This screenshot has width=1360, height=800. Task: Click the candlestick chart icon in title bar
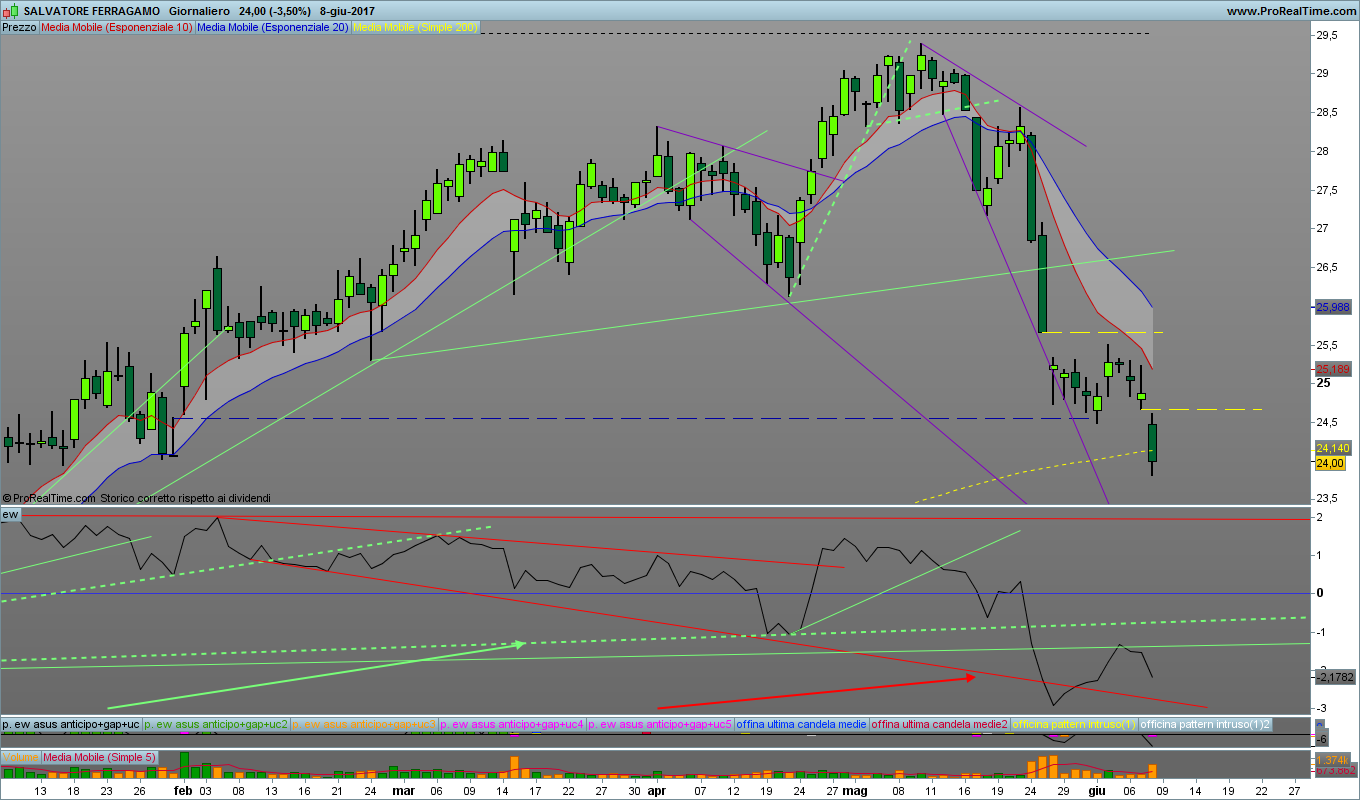click(x=10, y=9)
